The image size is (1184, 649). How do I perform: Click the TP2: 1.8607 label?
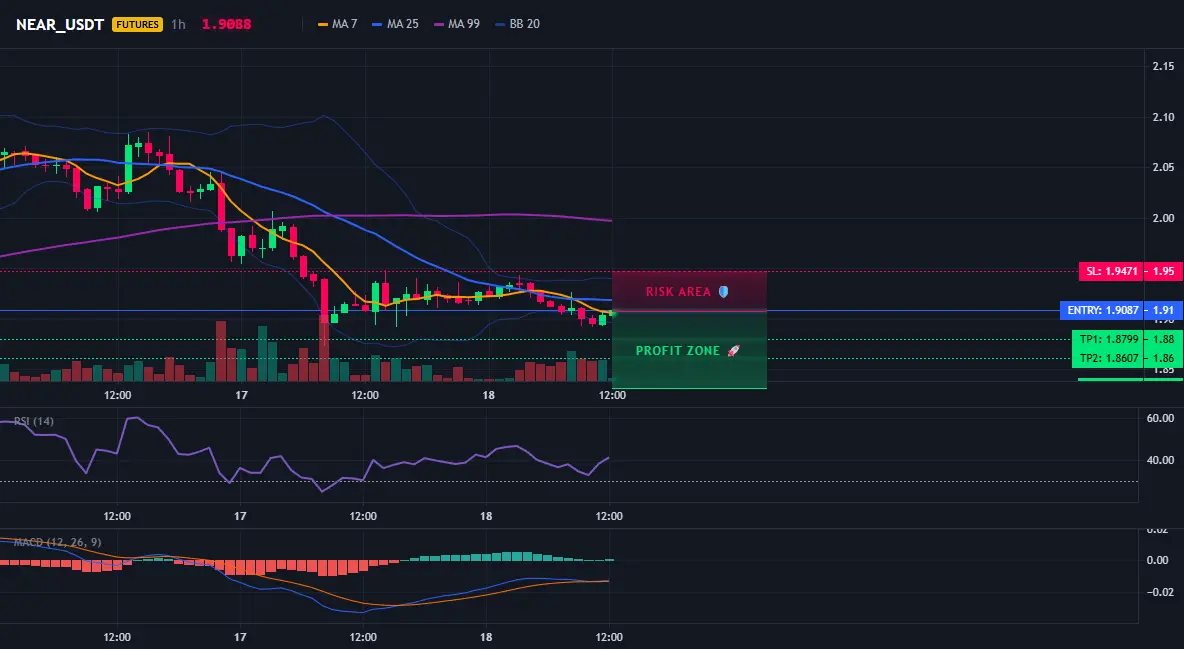point(1108,358)
